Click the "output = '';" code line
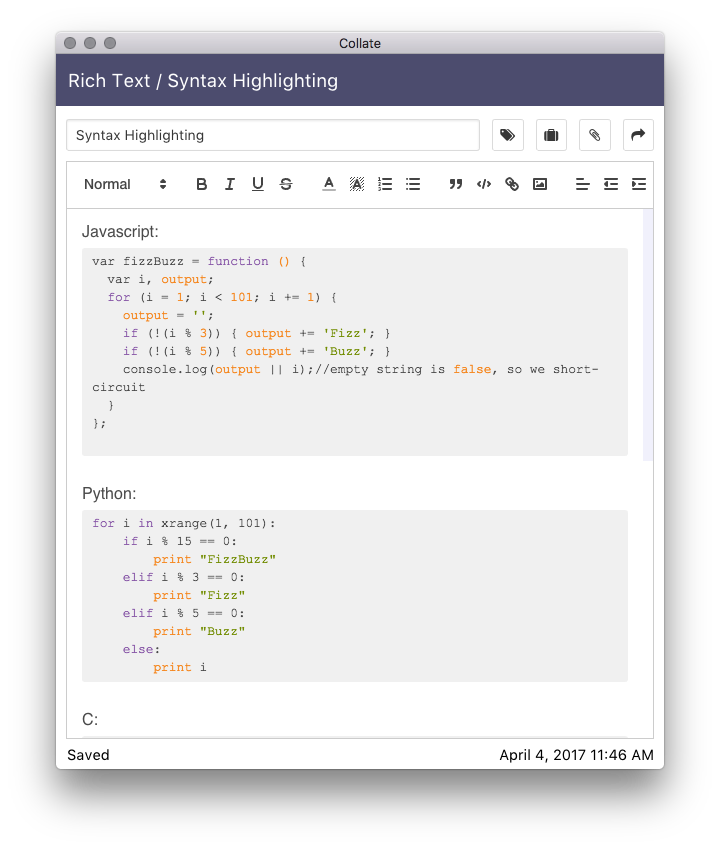The height and width of the screenshot is (849, 720). pos(168,315)
